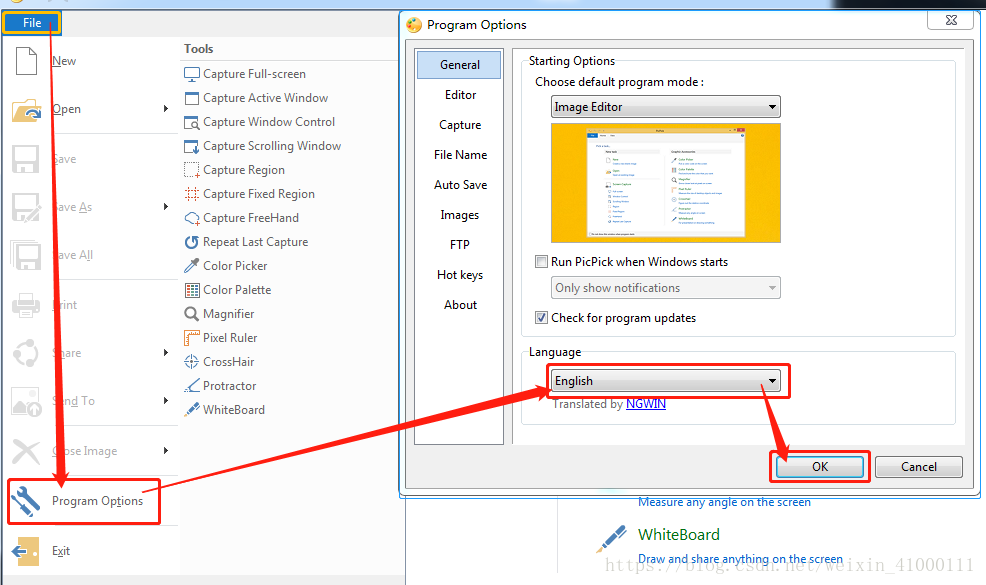Click the Close Image X icon
The width and height of the screenshot is (986, 585).
click(26, 451)
